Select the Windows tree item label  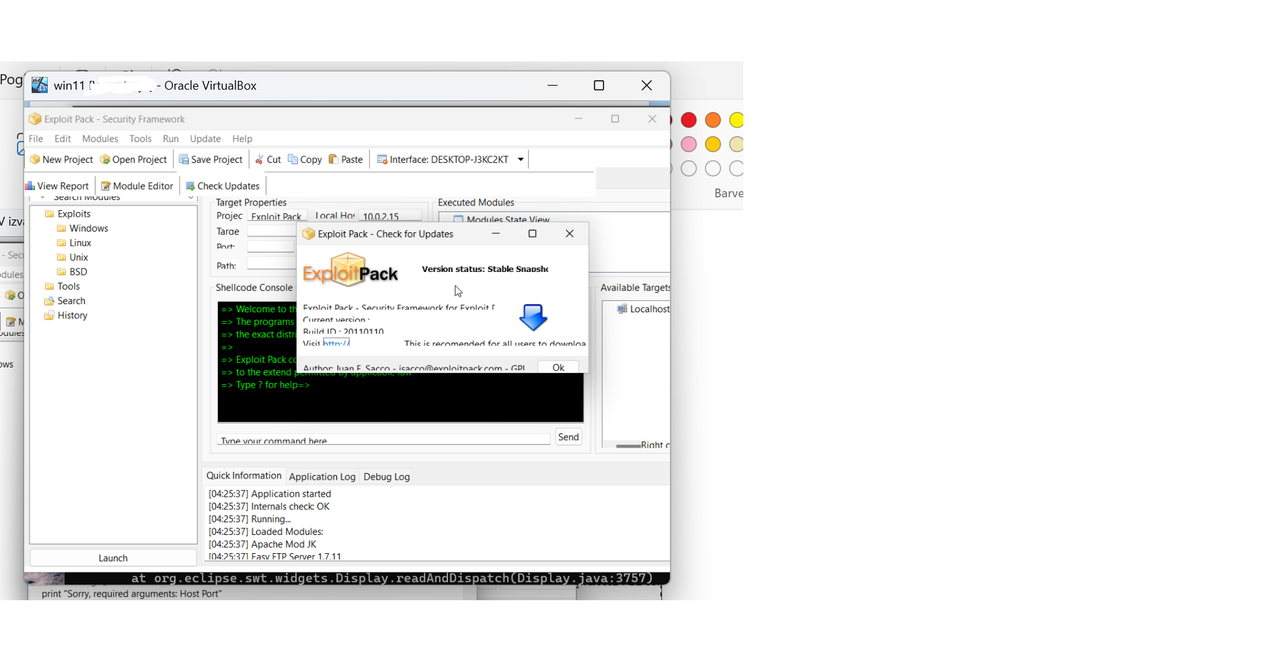pos(89,229)
